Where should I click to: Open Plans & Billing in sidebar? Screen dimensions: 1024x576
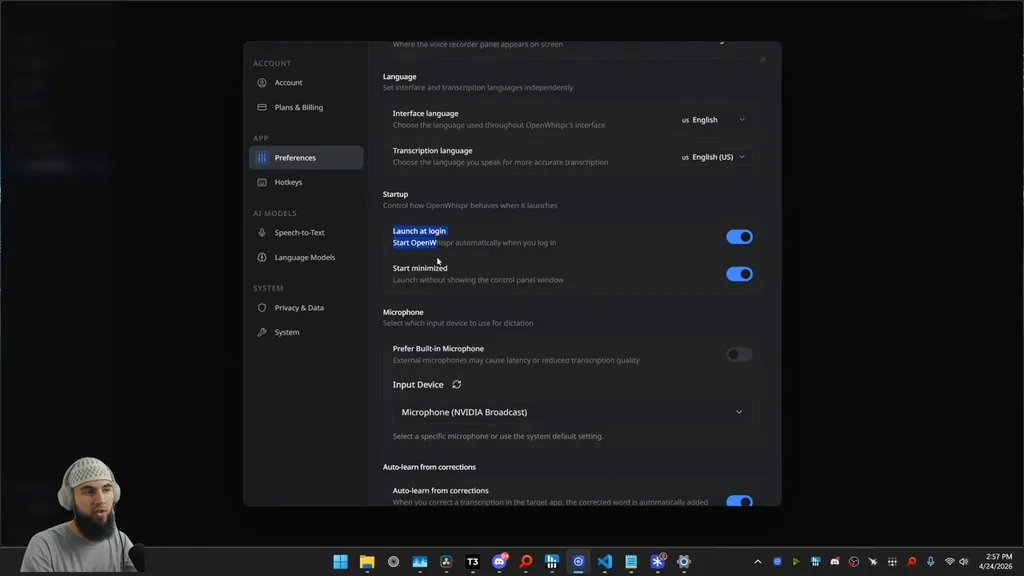pos(306,108)
